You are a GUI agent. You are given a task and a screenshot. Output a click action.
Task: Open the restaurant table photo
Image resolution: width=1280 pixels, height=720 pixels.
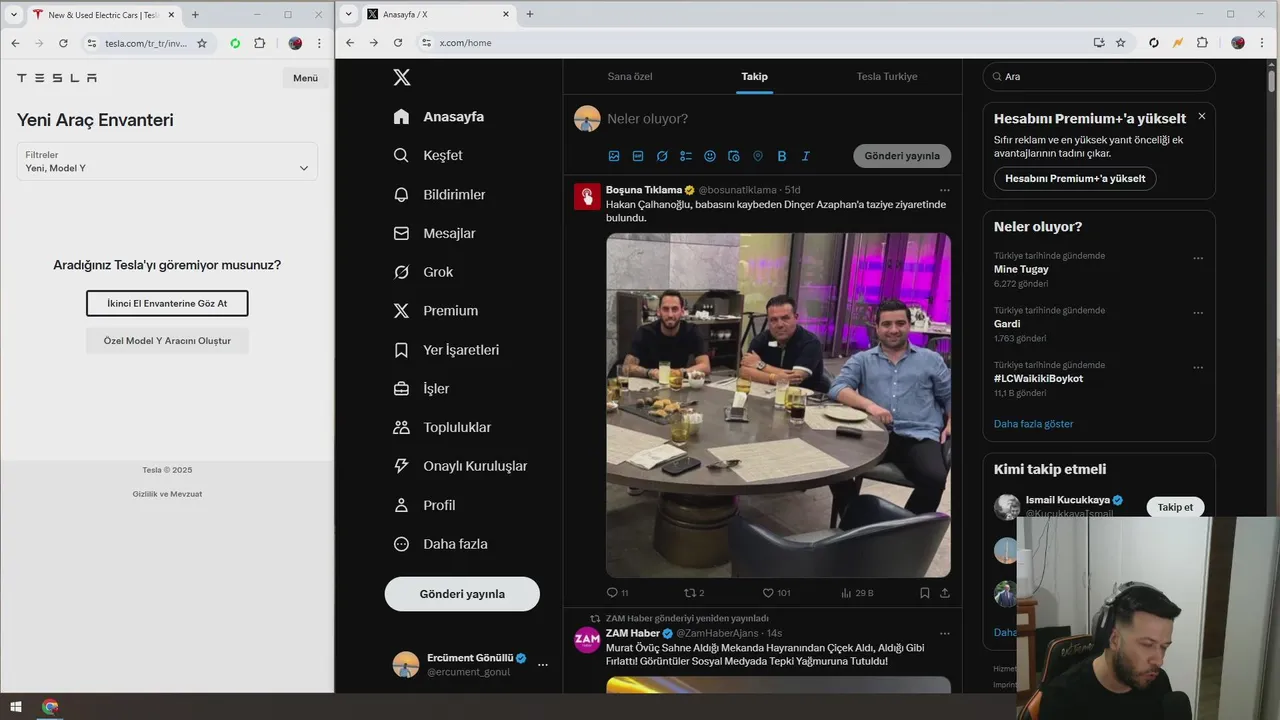pos(778,405)
